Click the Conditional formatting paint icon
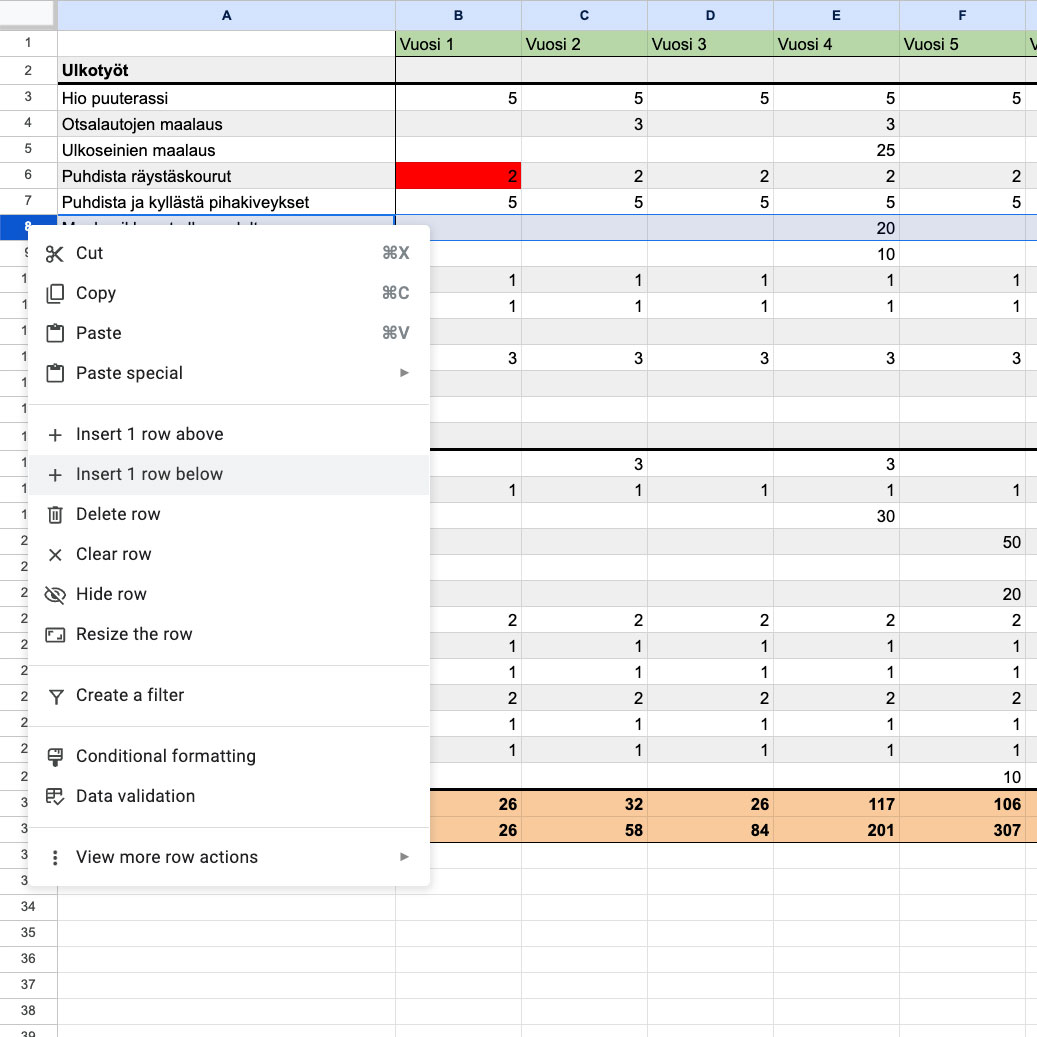1037x1037 pixels. click(55, 757)
